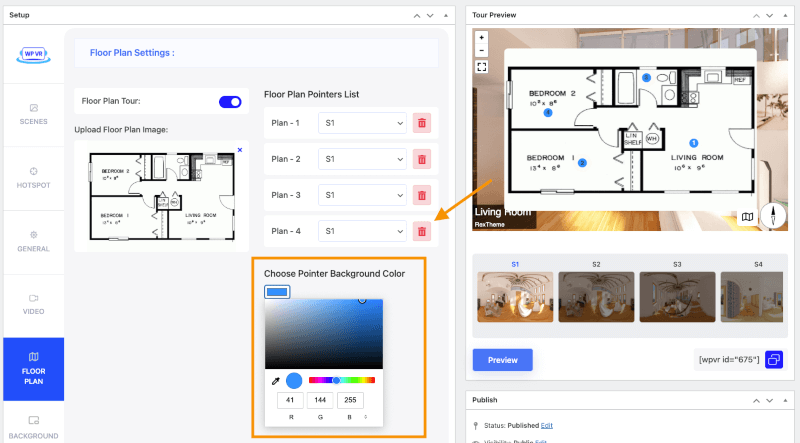800x443 pixels.
Task: Move the Publish panel down
Action: [769, 401]
